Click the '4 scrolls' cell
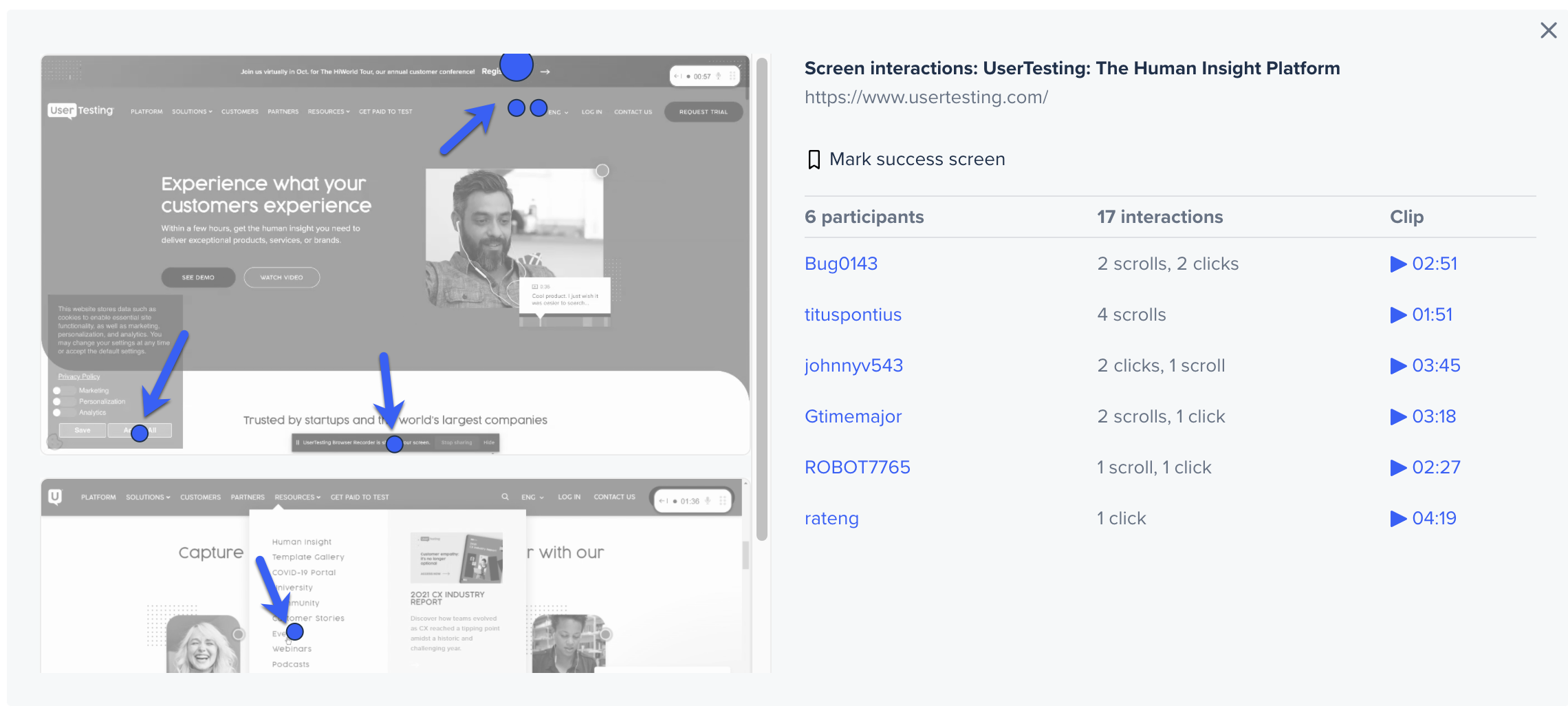Image resolution: width=1568 pixels, height=717 pixels. click(x=1131, y=314)
